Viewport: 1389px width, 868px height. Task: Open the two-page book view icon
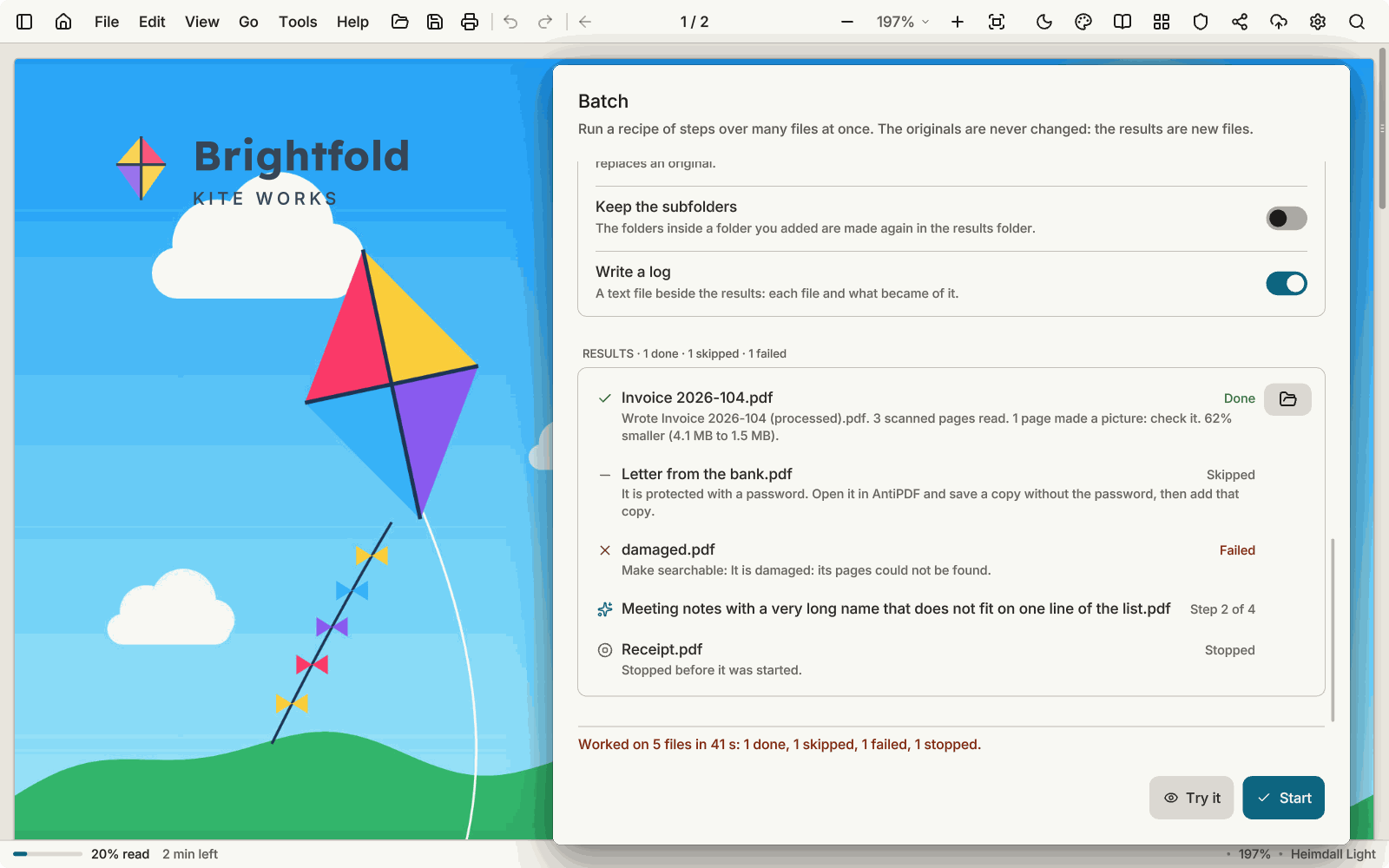[x=1122, y=22]
